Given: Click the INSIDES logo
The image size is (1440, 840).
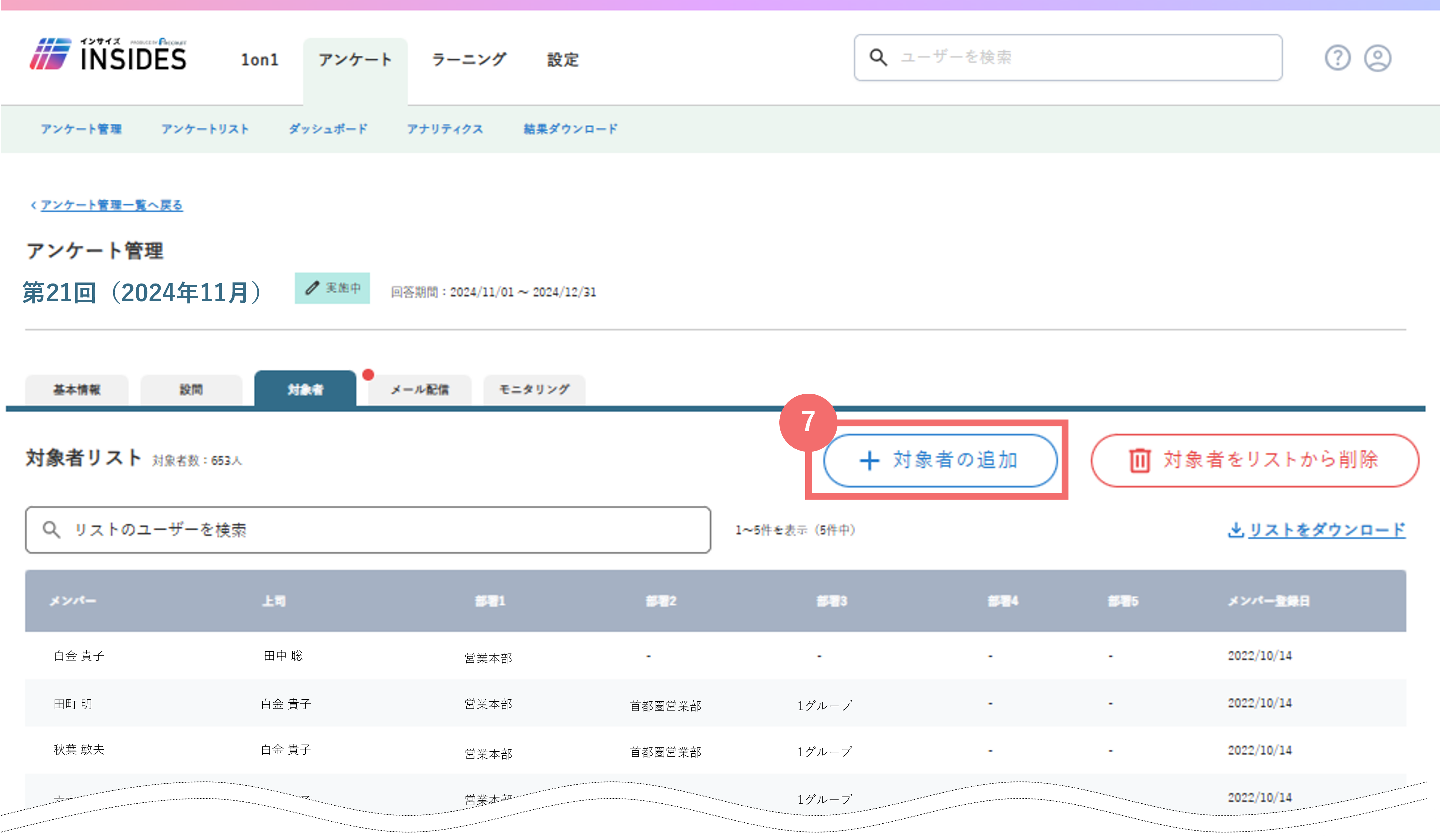Looking at the screenshot, I should click(x=108, y=55).
